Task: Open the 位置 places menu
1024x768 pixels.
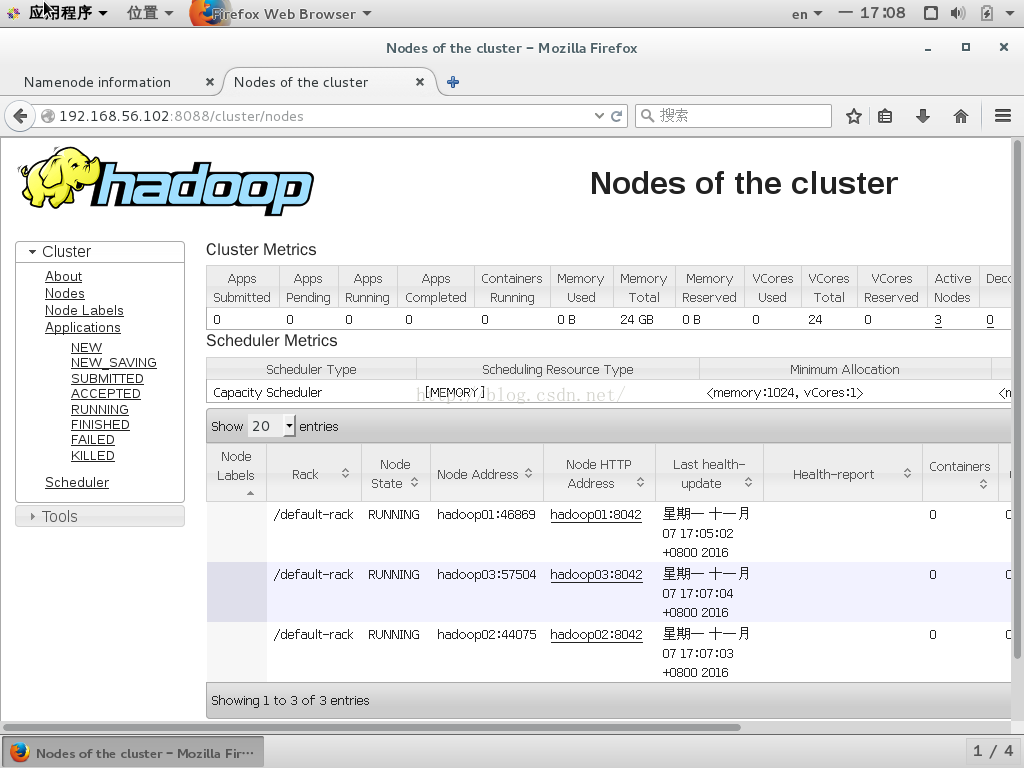Action: (x=150, y=13)
